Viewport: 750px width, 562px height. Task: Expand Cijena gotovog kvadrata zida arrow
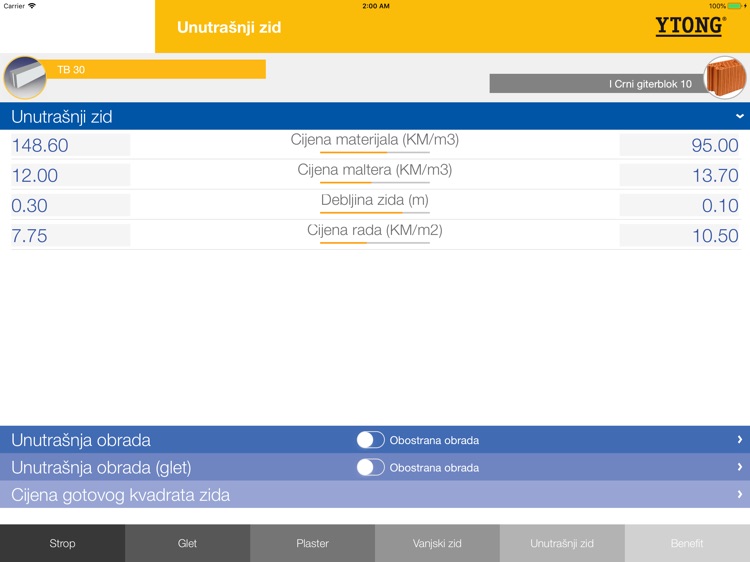tap(739, 494)
